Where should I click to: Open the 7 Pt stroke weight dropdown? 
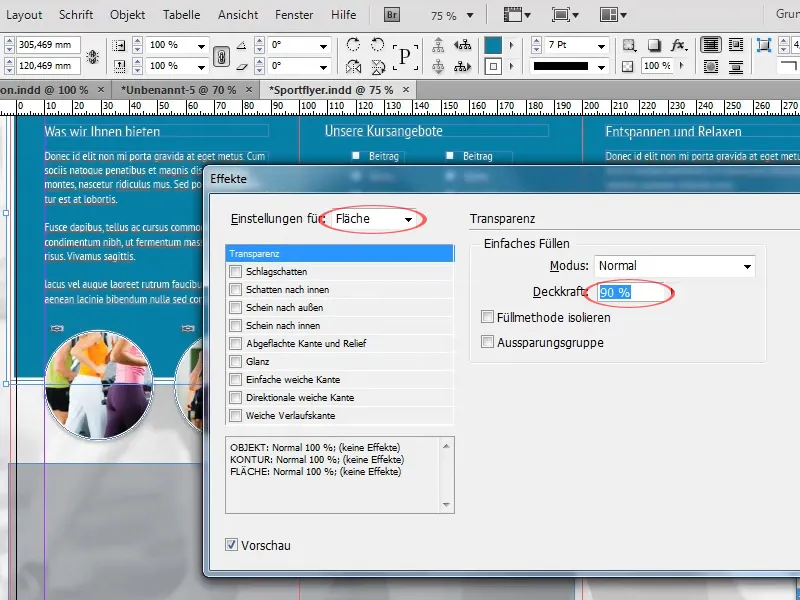tap(601, 46)
